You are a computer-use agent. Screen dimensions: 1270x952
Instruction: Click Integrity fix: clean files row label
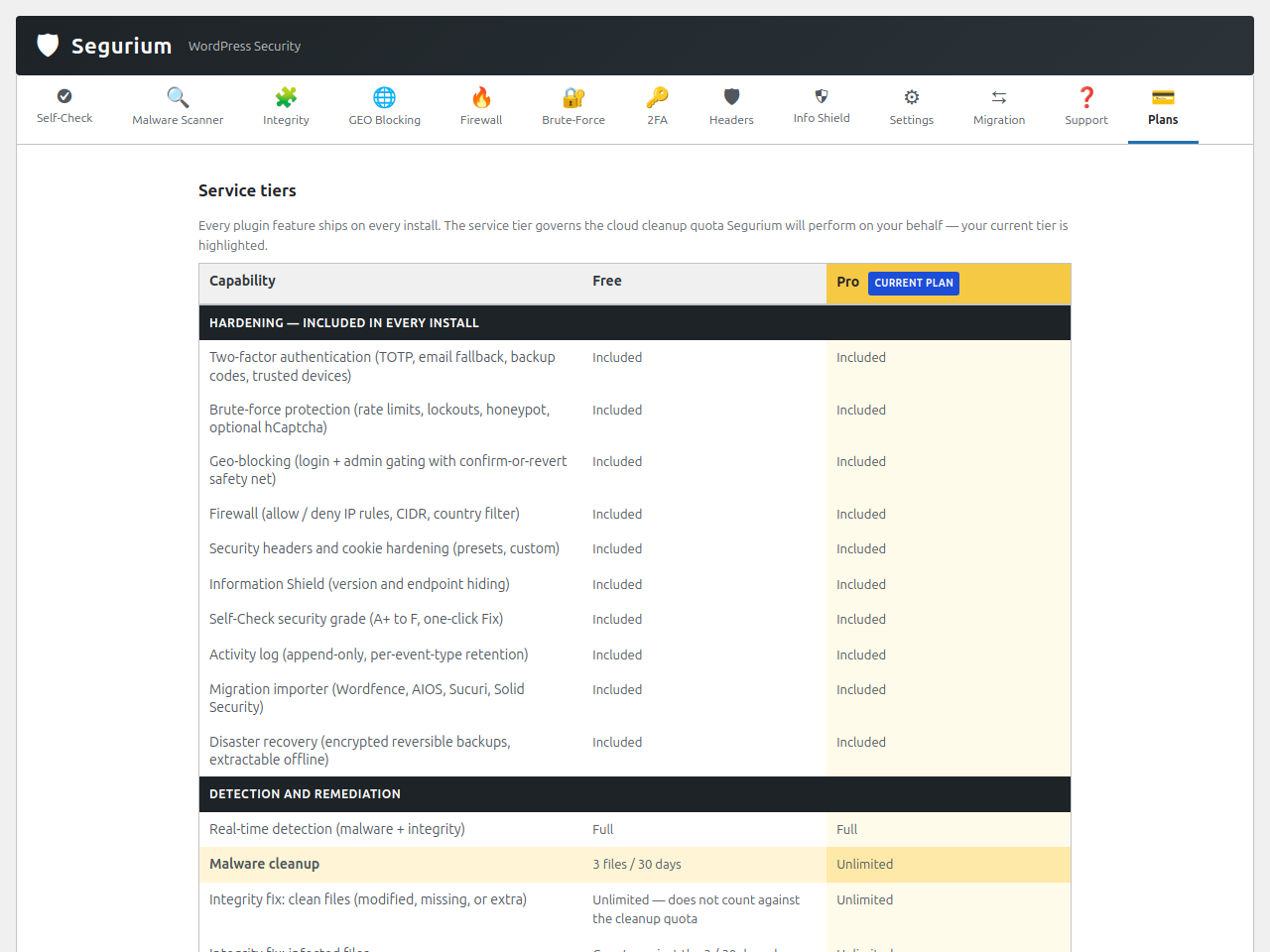click(x=368, y=899)
